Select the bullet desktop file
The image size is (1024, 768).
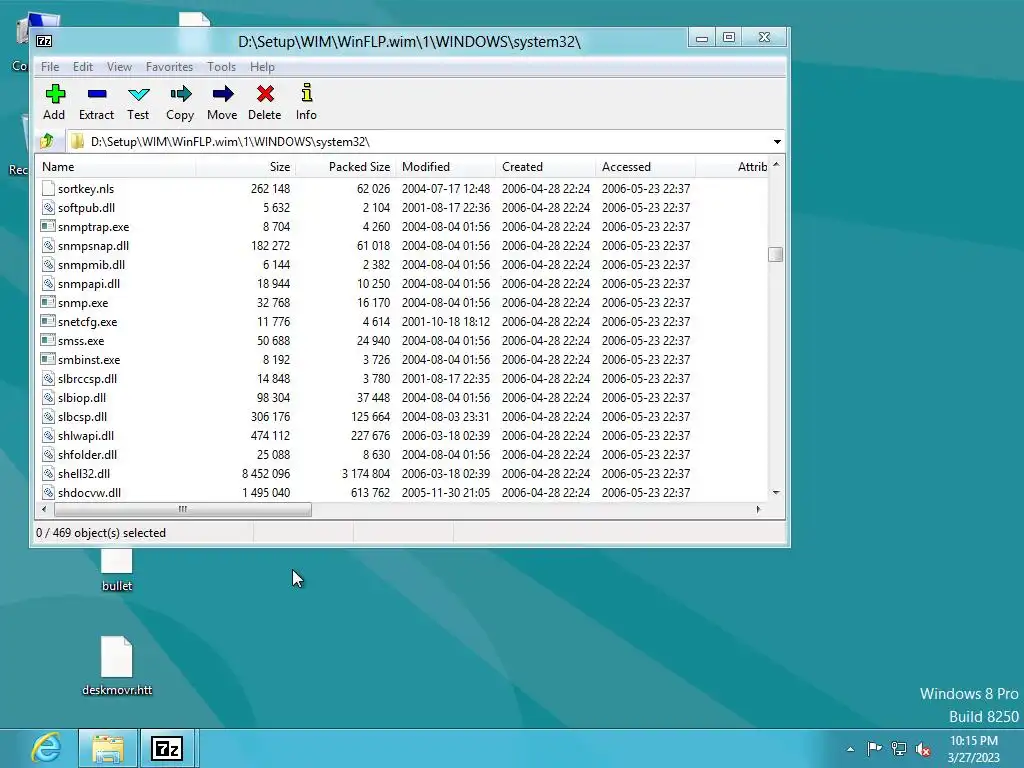pos(117,570)
